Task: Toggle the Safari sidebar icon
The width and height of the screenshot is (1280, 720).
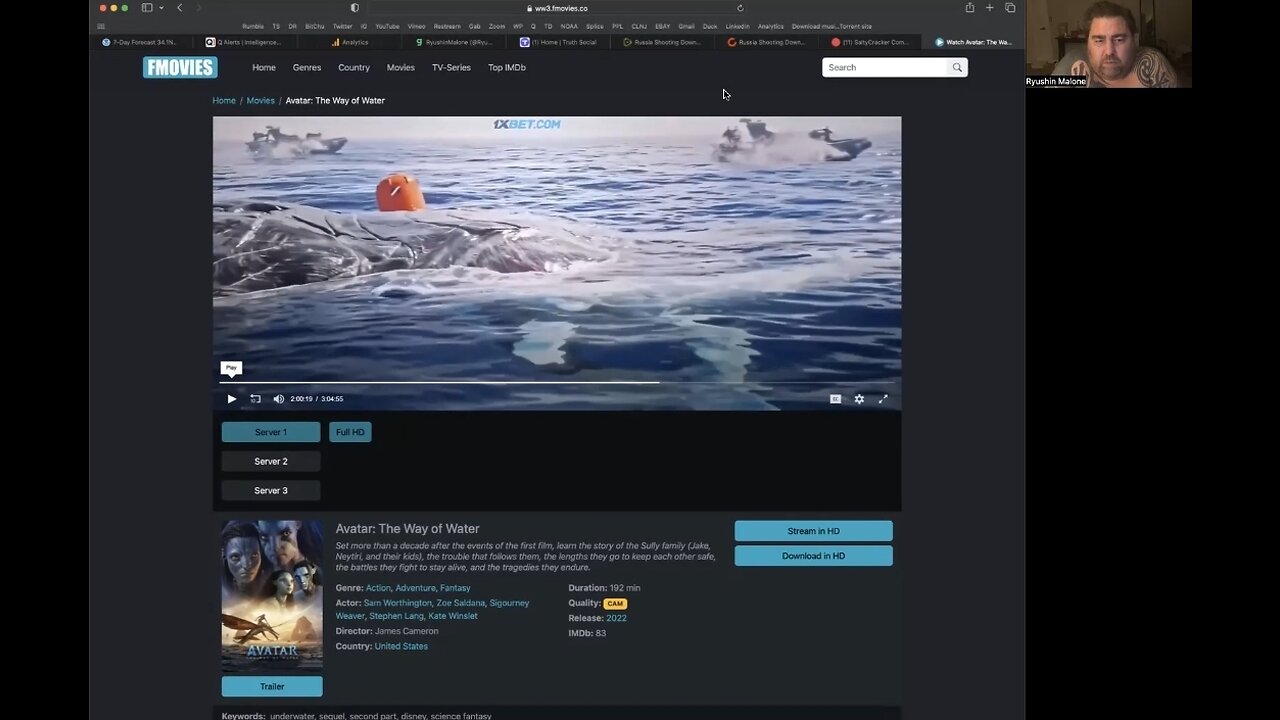Action: (x=147, y=8)
